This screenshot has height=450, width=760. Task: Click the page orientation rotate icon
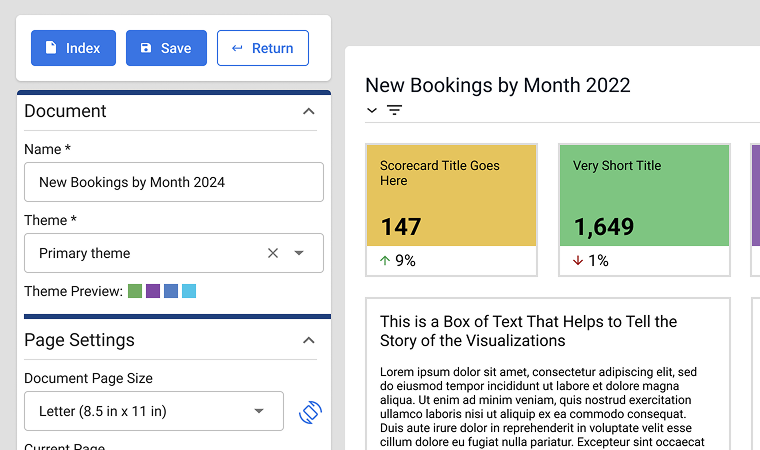[x=311, y=411]
